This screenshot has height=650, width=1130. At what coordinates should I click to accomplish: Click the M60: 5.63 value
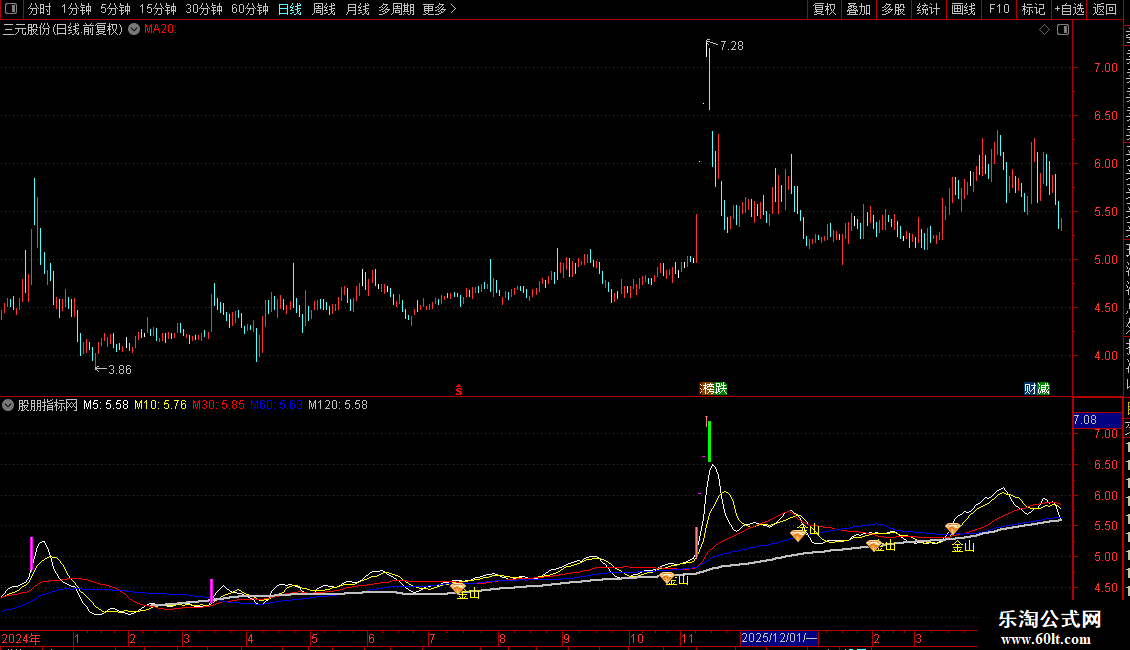277,405
